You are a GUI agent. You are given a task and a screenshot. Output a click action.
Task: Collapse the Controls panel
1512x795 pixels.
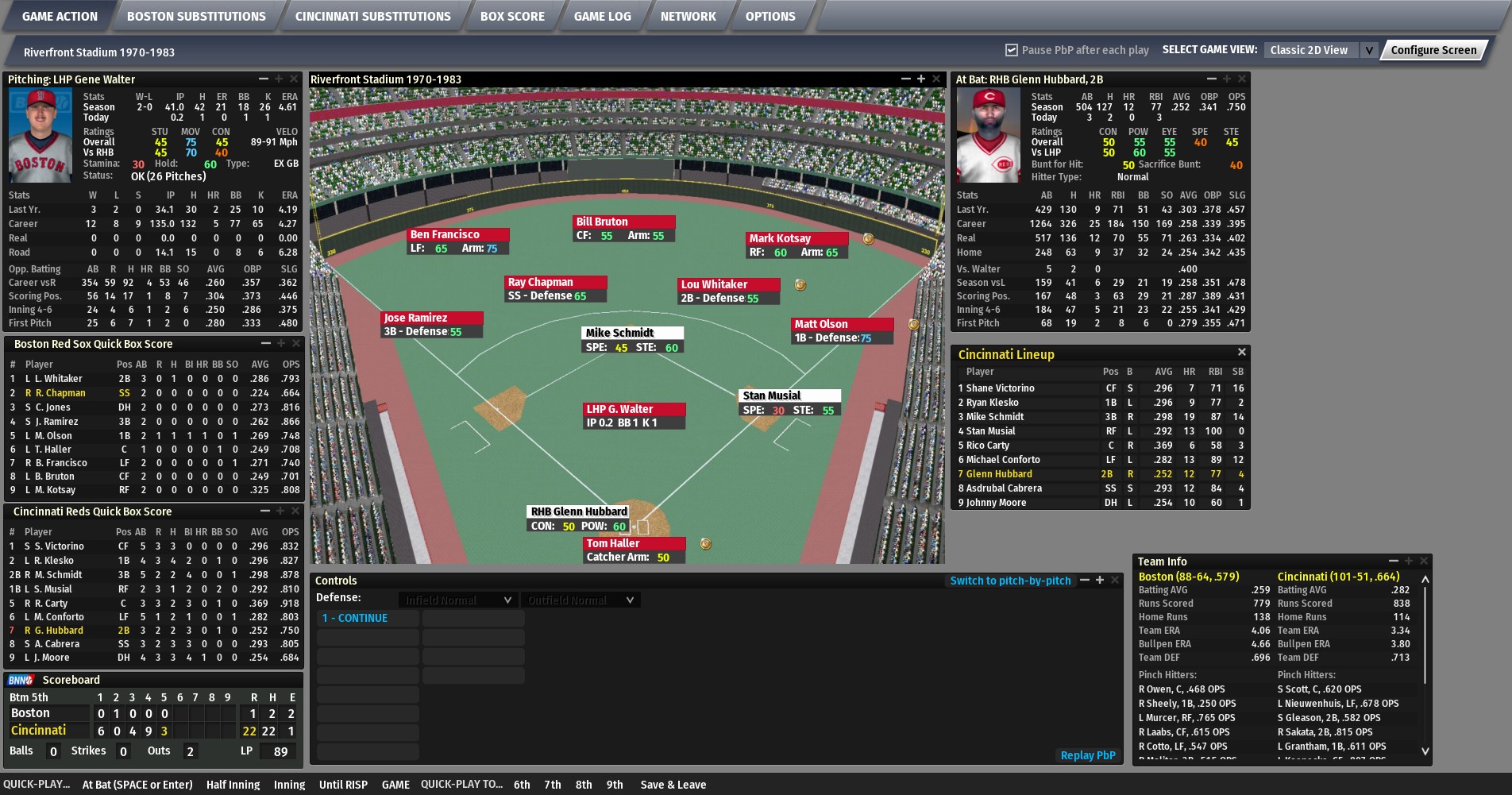(1085, 581)
